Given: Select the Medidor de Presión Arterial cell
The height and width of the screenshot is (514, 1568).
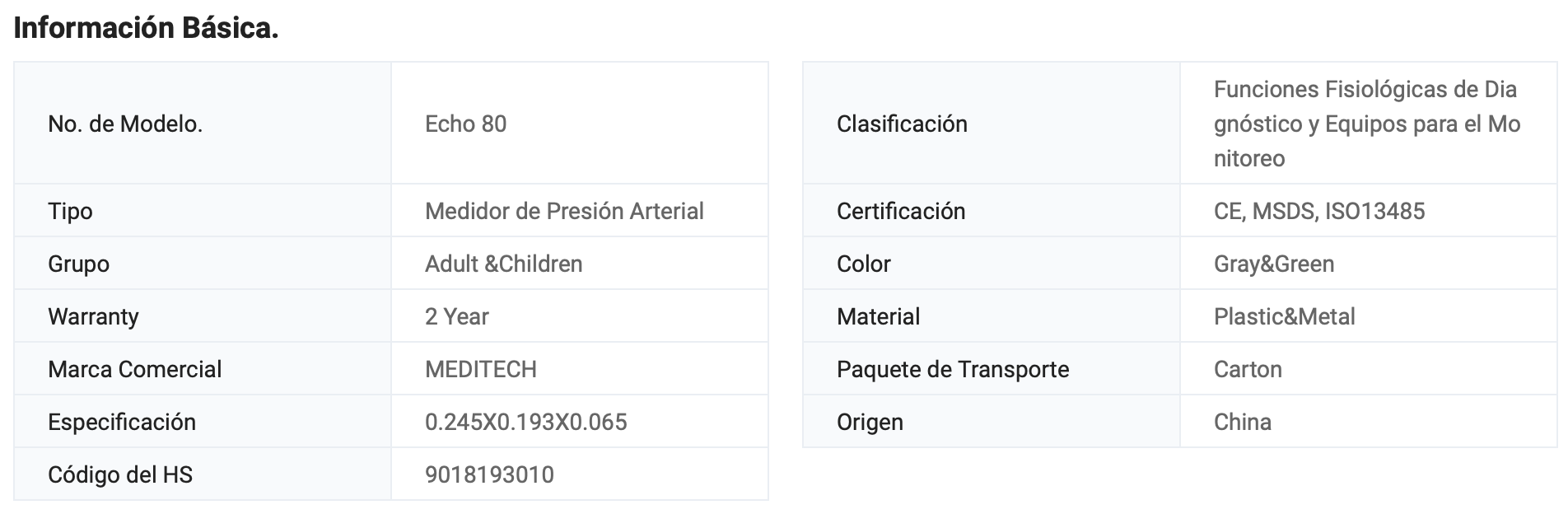Looking at the screenshot, I should click(x=564, y=211).
